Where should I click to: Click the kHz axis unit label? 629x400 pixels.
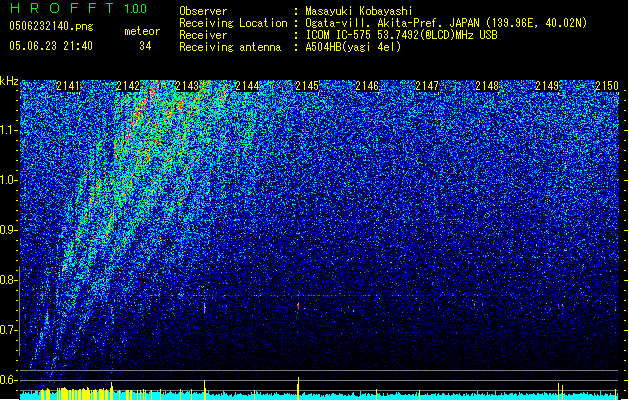pos(9,81)
